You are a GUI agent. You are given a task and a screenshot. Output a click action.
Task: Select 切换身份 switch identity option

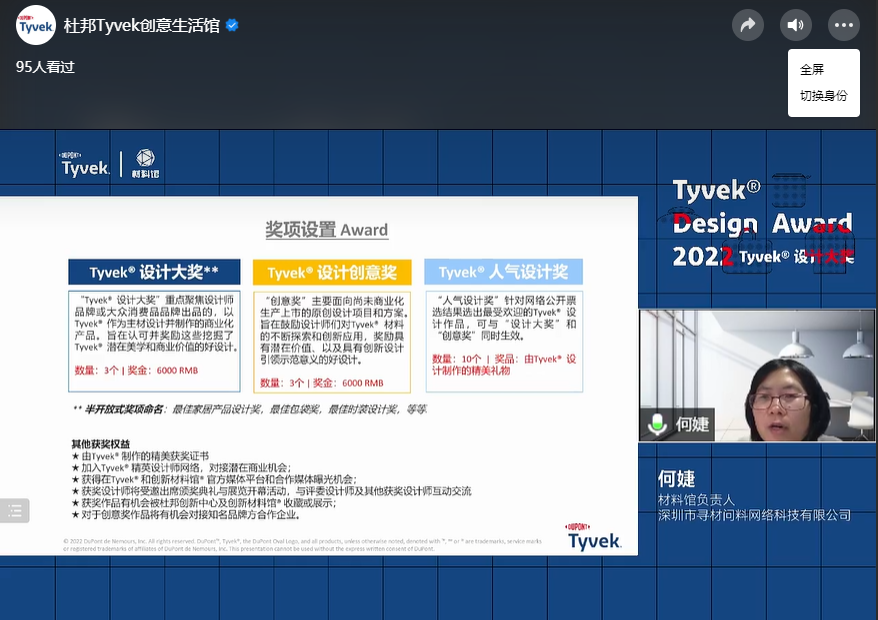tap(824, 96)
